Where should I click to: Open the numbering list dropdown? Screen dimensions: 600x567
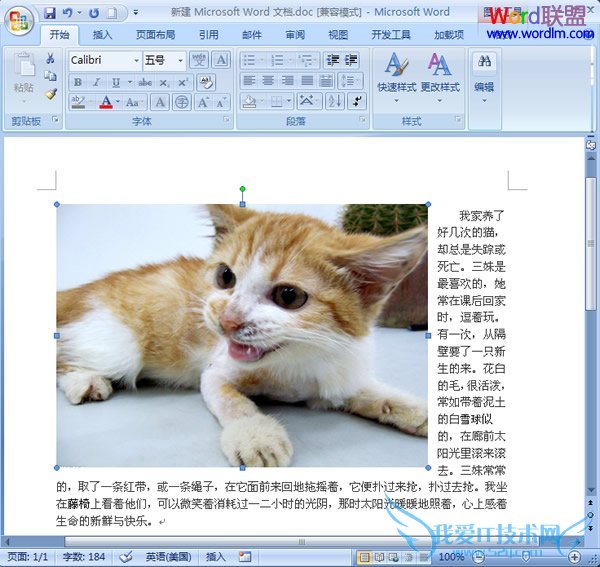pos(290,60)
